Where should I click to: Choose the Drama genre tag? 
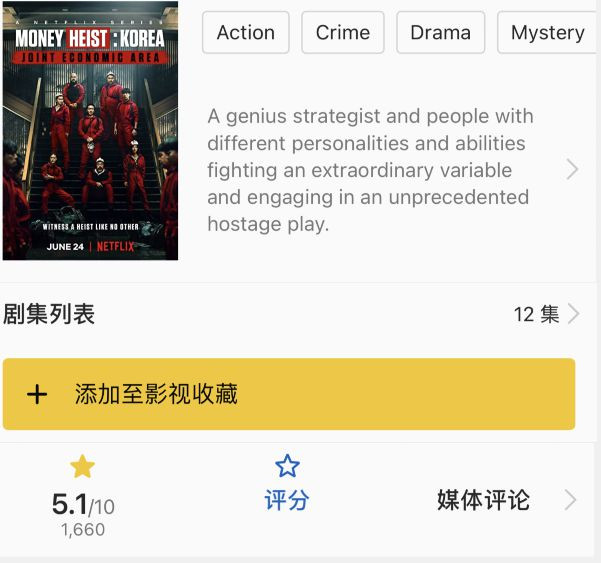click(440, 33)
